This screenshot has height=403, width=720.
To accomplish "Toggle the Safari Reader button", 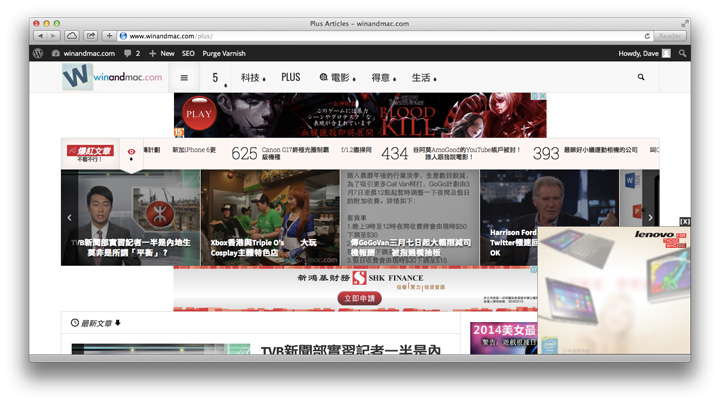I will (x=671, y=35).
